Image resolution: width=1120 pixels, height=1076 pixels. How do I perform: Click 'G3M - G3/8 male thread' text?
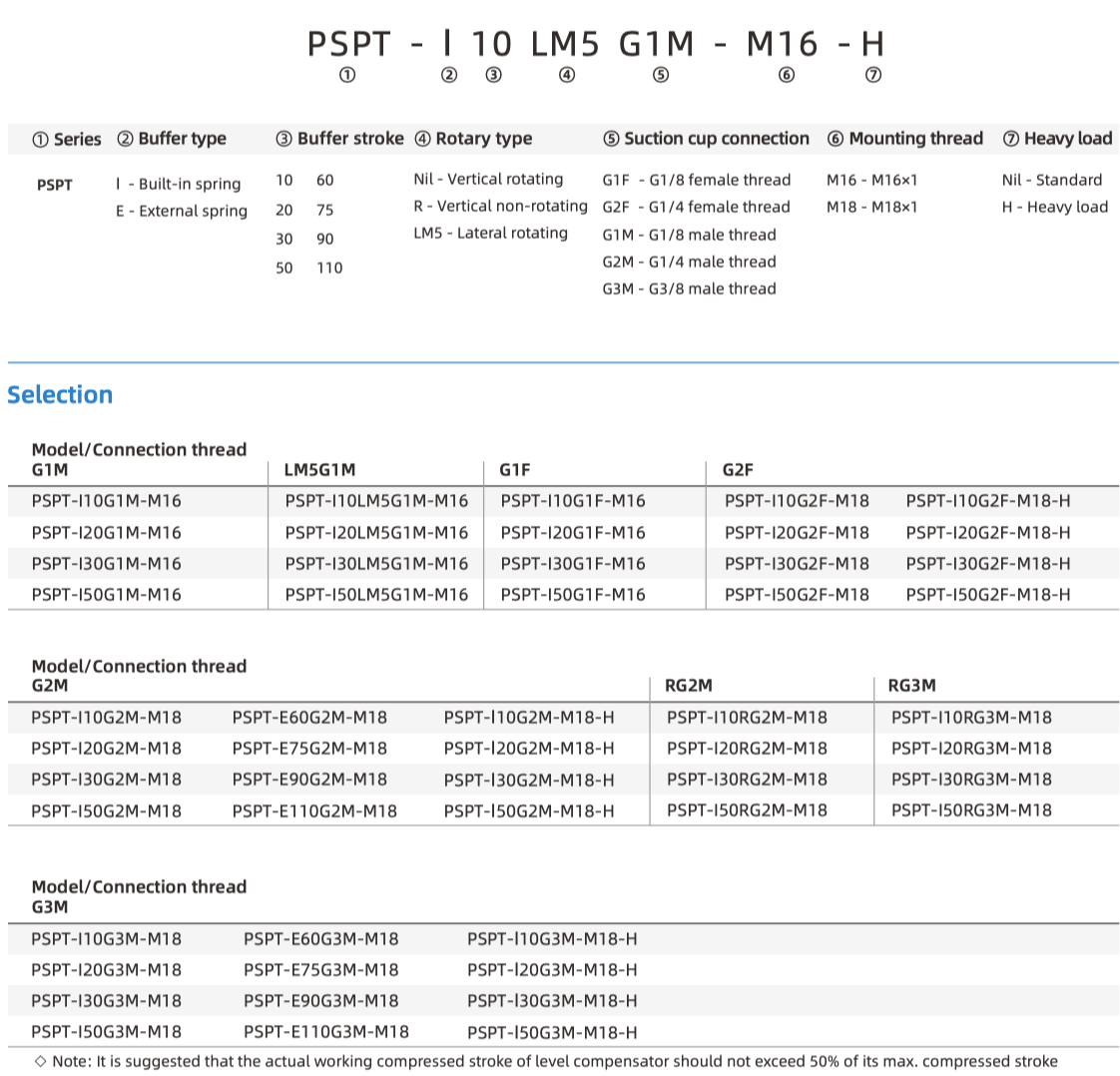pos(690,289)
